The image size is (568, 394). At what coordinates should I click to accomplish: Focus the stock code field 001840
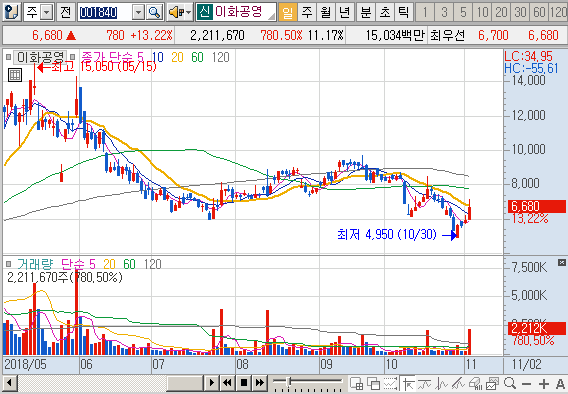(x=104, y=13)
